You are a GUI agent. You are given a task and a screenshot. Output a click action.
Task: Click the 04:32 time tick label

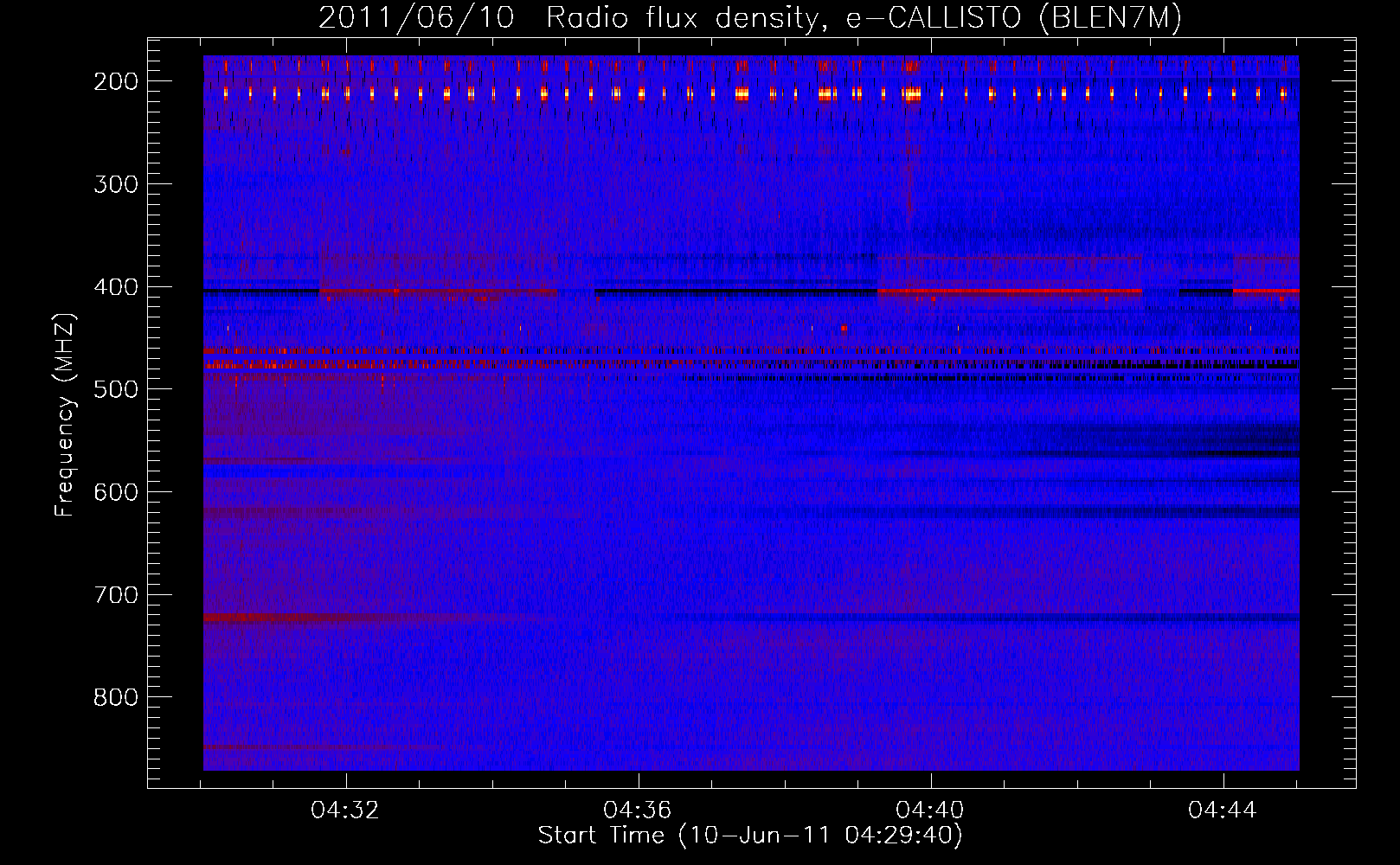pos(345,811)
